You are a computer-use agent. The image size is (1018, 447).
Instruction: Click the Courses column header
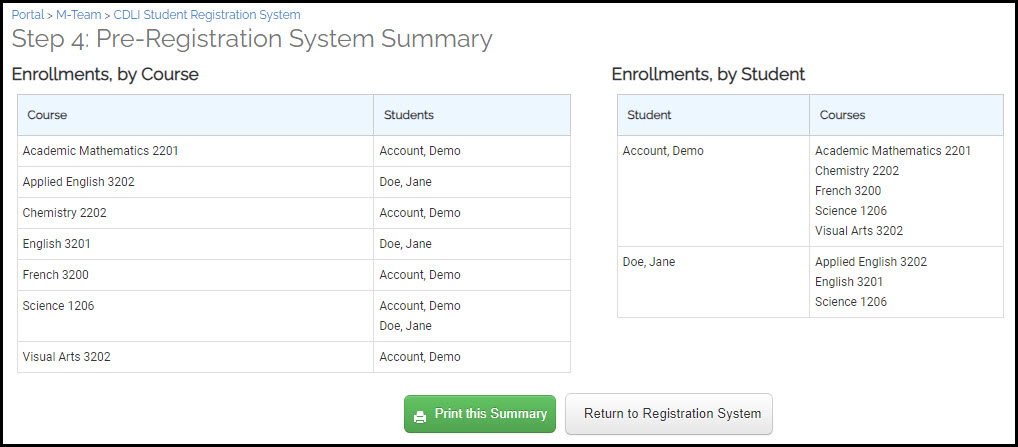point(906,115)
